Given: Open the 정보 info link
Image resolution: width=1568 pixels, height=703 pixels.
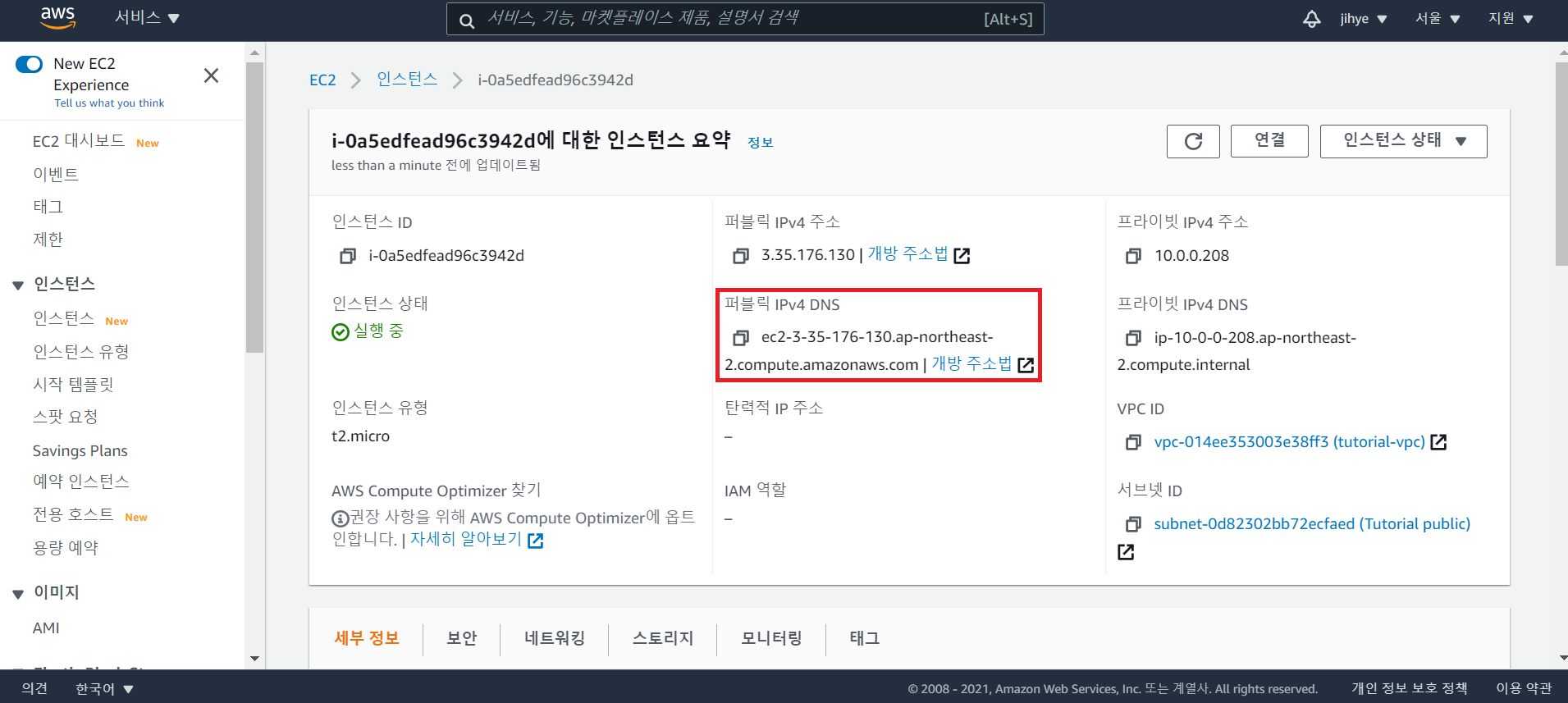Looking at the screenshot, I should pyautogui.click(x=761, y=143).
